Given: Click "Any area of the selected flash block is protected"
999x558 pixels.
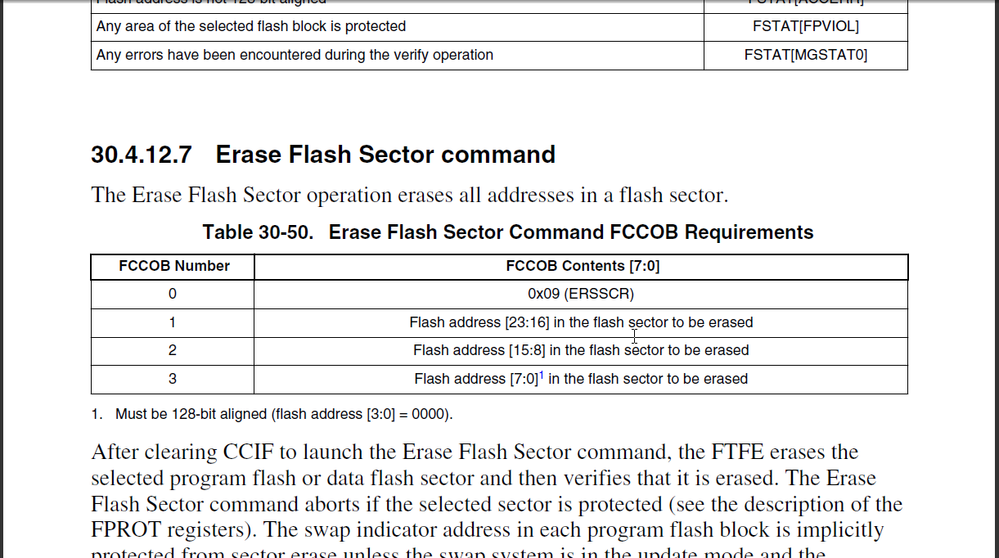Looking at the screenshot, I should click(251, 26).
